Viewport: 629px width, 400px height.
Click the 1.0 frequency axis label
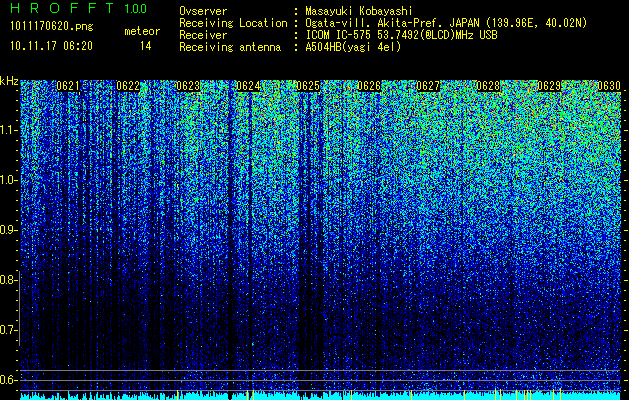tap(8, 180)
